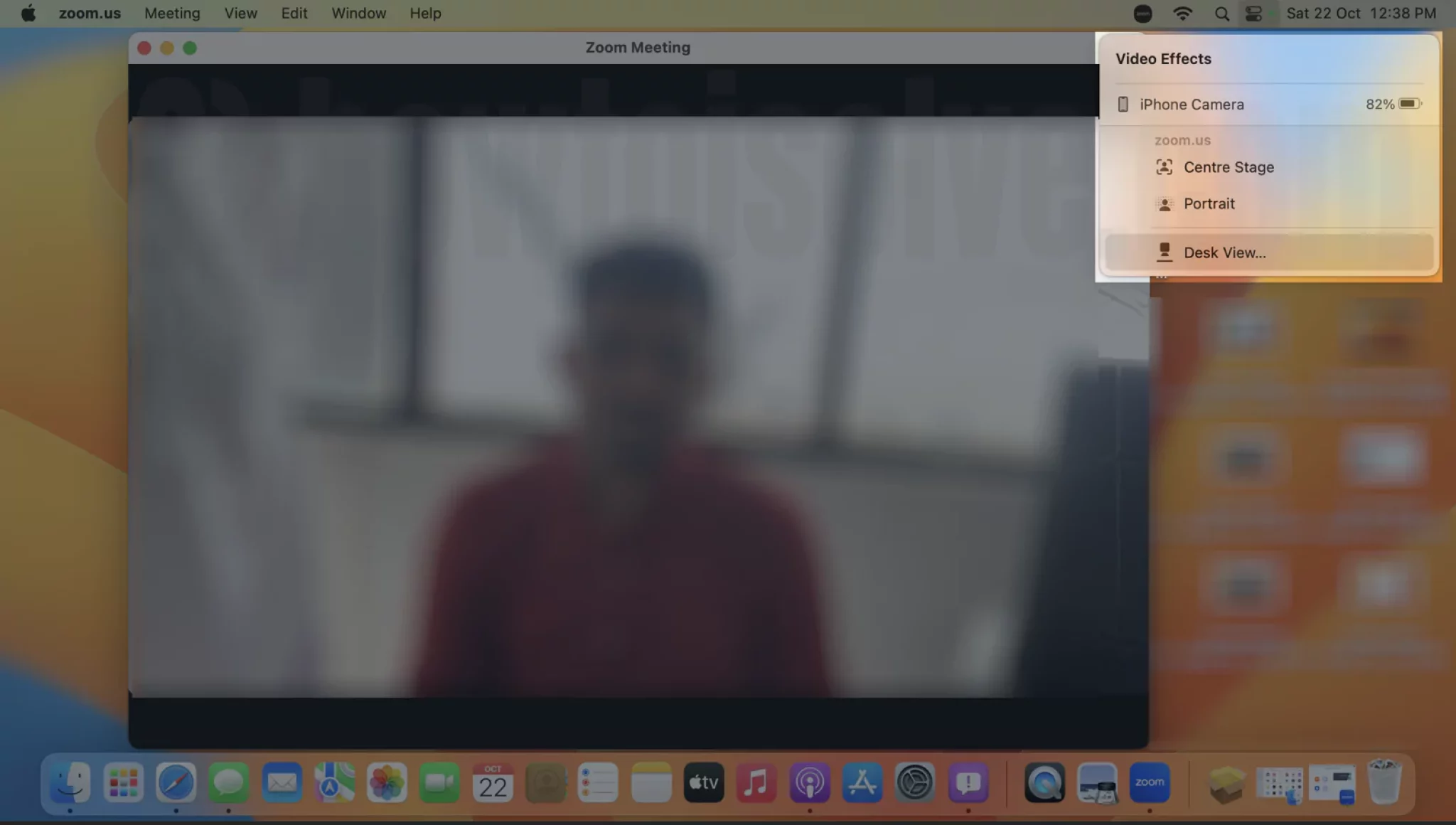This screenshot has width=1456, height=825.
Task: Open the cardboard box Dock item
Action: [1227, 783]
